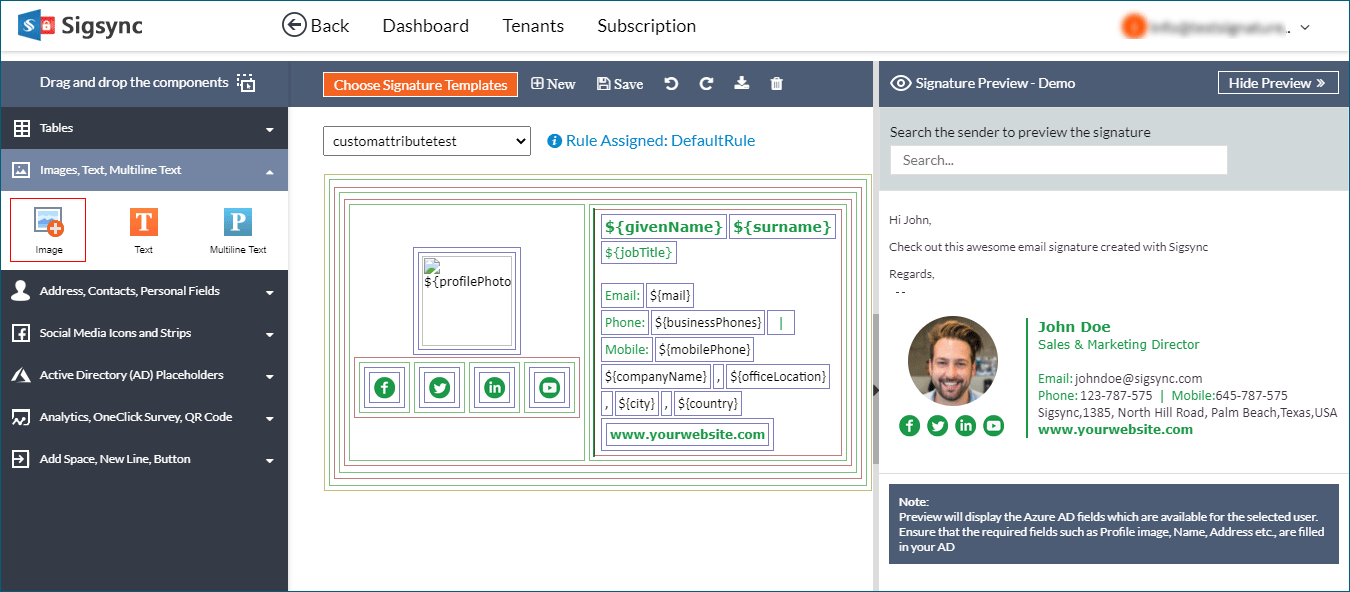This screenshot has height=592, width=1350.
Task: Click the LinkedIn icon in the preview
Action: [965, 426]
